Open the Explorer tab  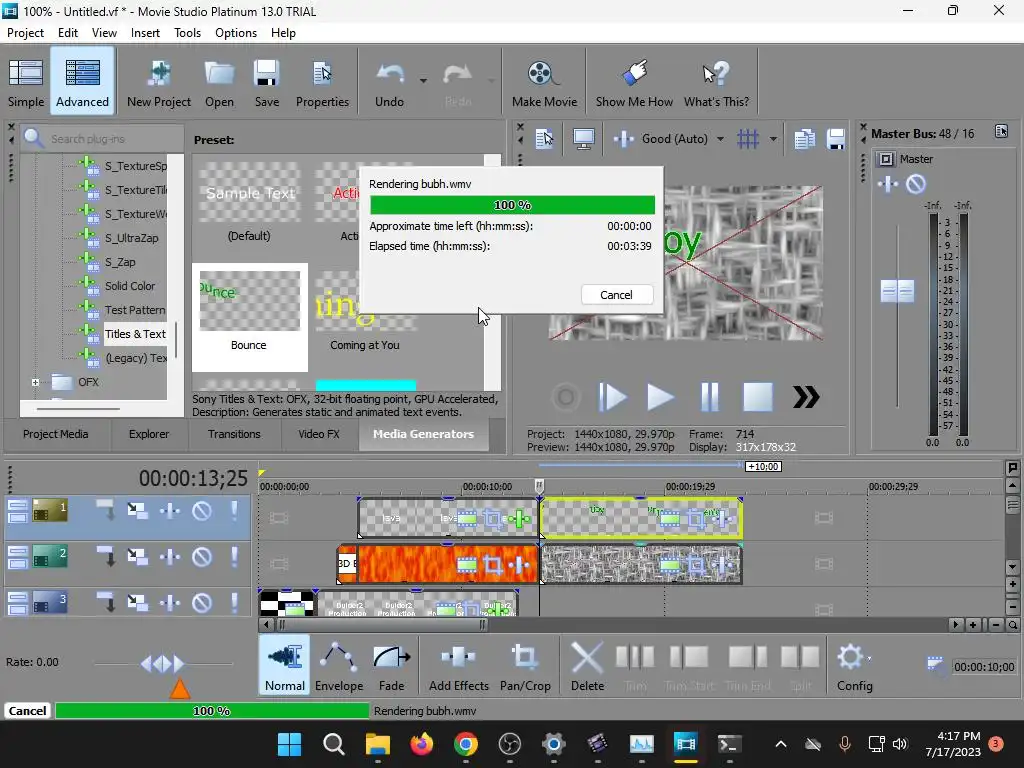point(149,434)
